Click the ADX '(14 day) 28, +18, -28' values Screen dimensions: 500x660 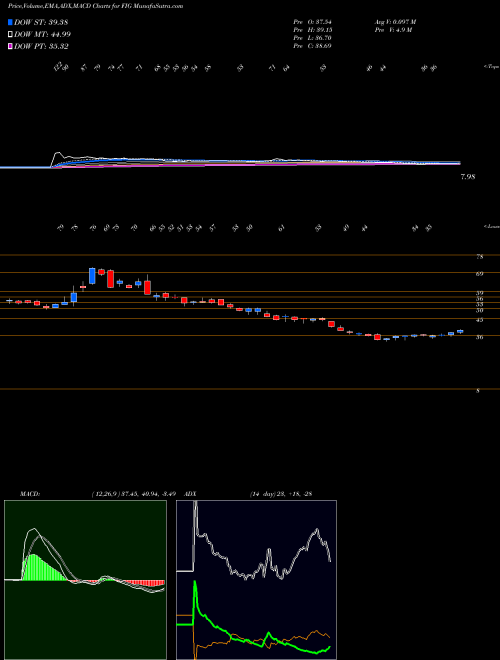click(x=281, y=493)
